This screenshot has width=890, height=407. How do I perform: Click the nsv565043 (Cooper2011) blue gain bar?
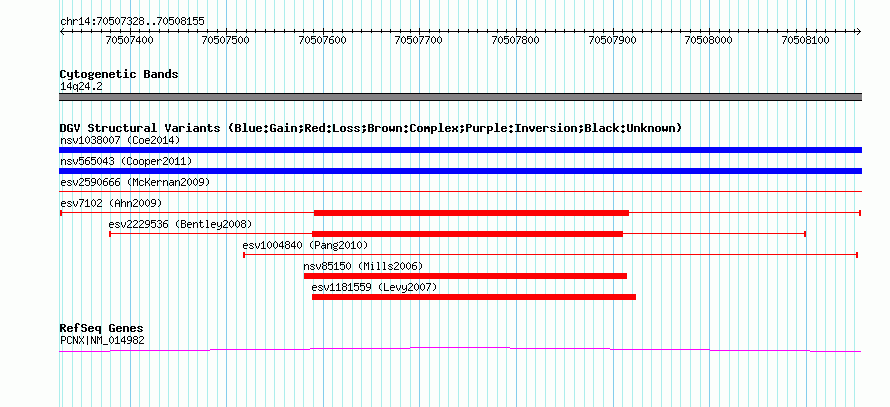click(x=460, y=171)
